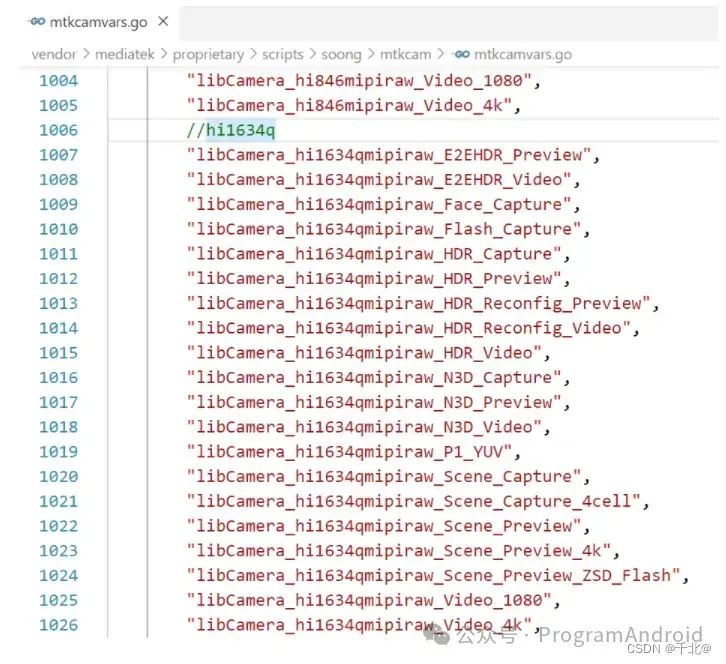
Task: Click the hi1634qmipiraw_Face_Capture string
Action: coord(379,205)
